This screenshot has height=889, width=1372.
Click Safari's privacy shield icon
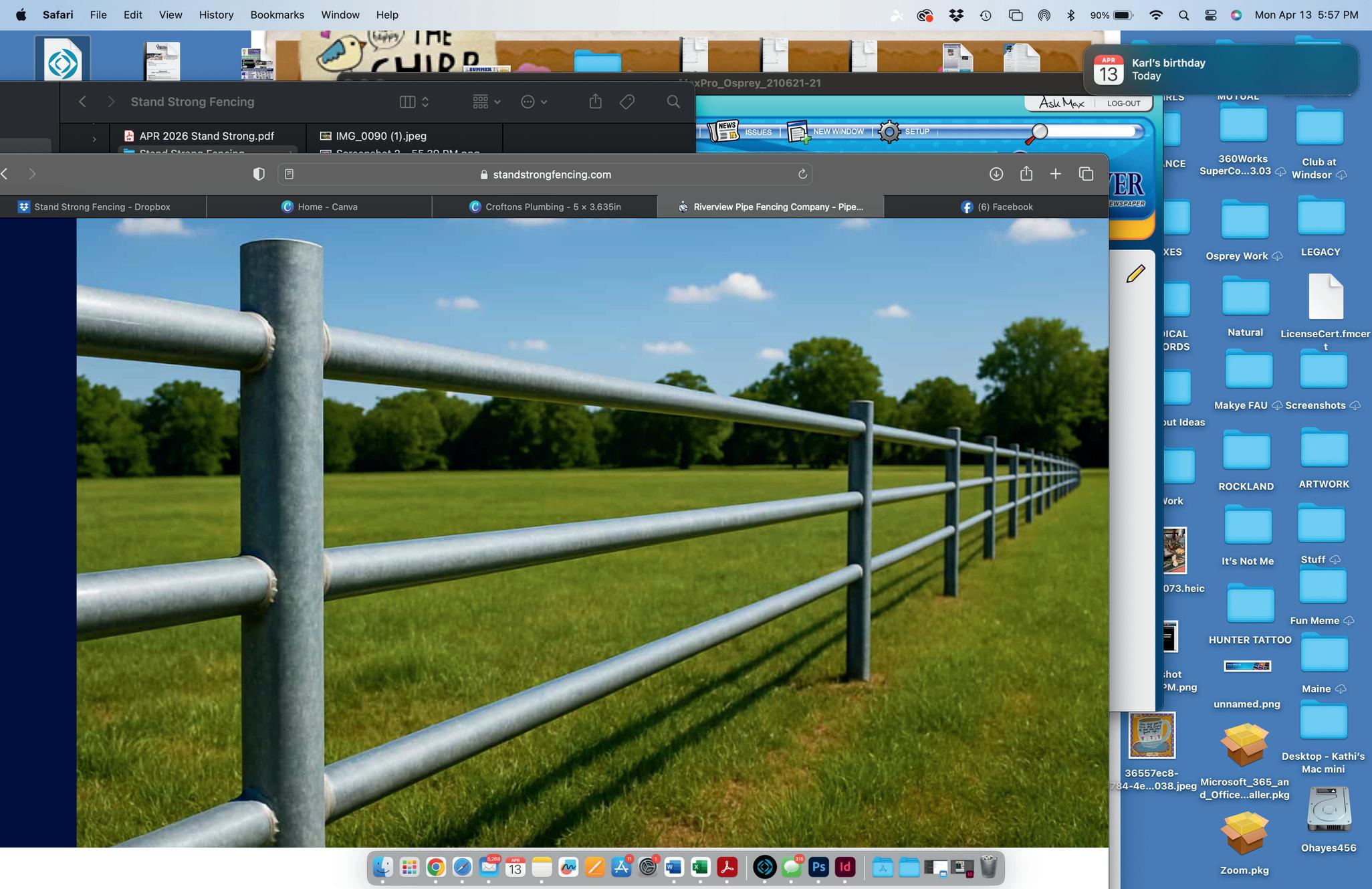259,174
